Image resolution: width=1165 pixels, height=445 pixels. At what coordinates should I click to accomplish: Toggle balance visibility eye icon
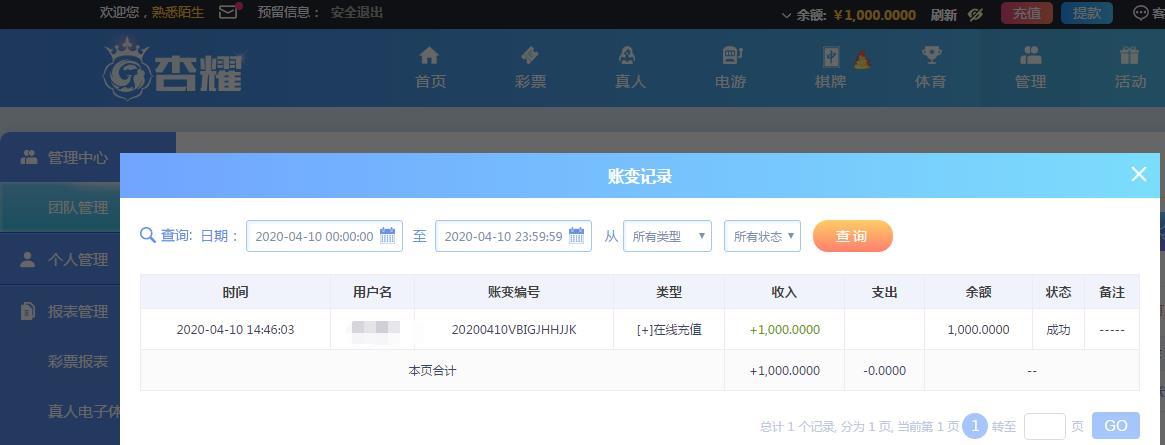pos(976,14)
